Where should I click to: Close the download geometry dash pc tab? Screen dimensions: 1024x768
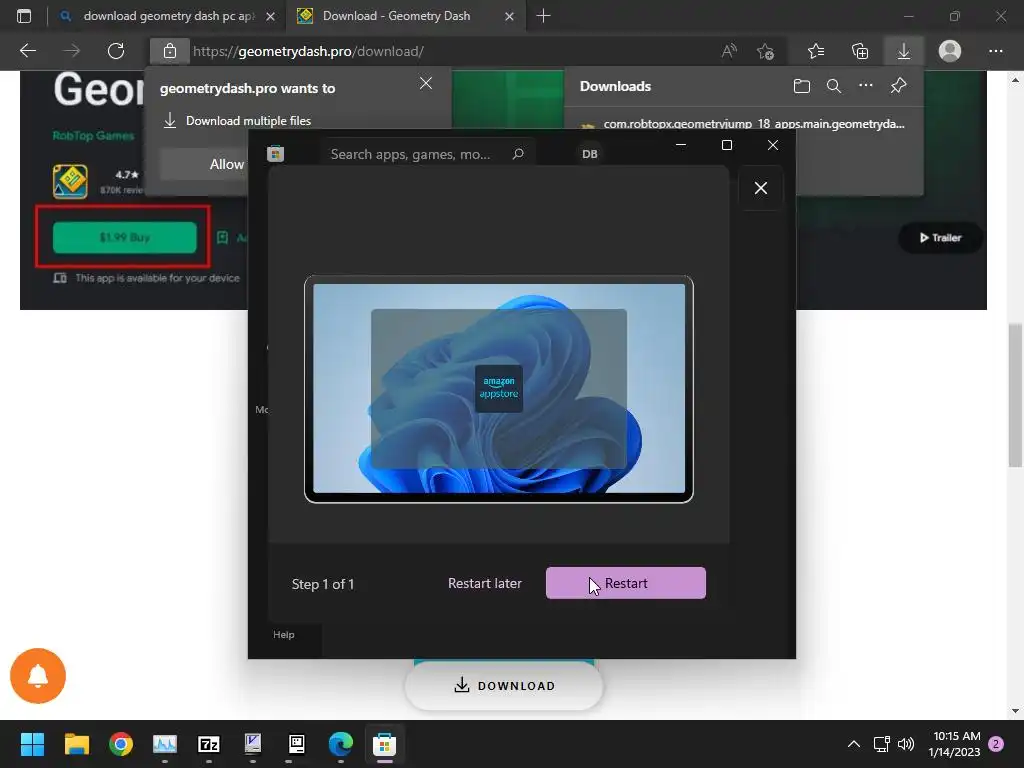(270, 16)
